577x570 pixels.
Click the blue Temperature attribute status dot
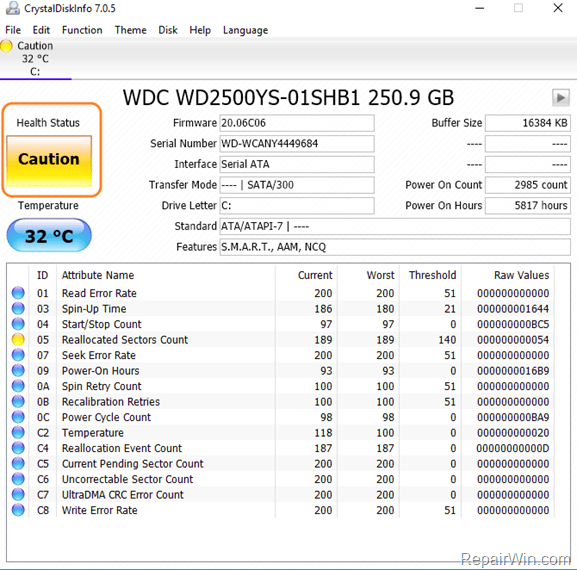(18, 433)
